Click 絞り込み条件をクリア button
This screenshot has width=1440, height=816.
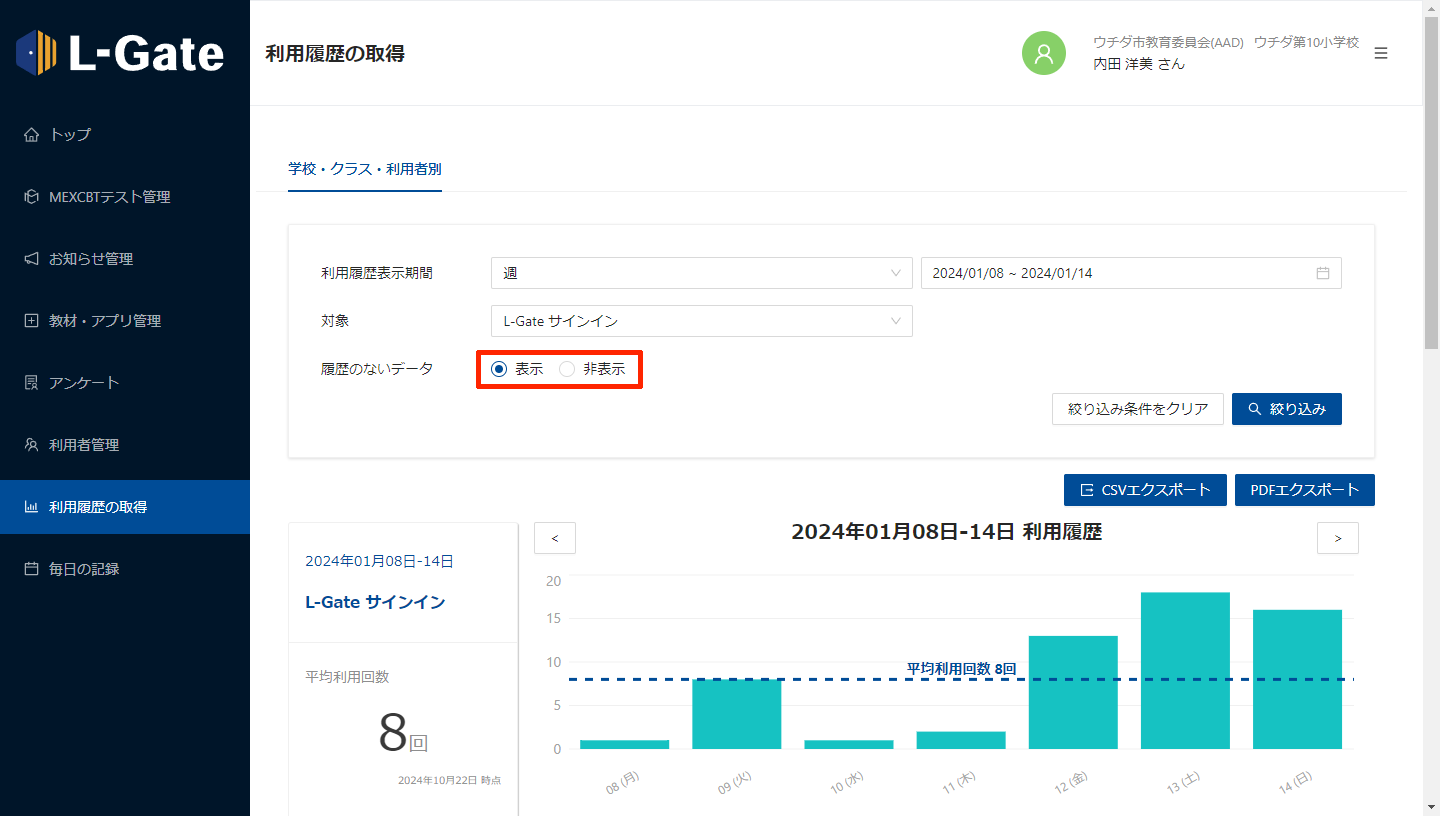(1137, 409)
